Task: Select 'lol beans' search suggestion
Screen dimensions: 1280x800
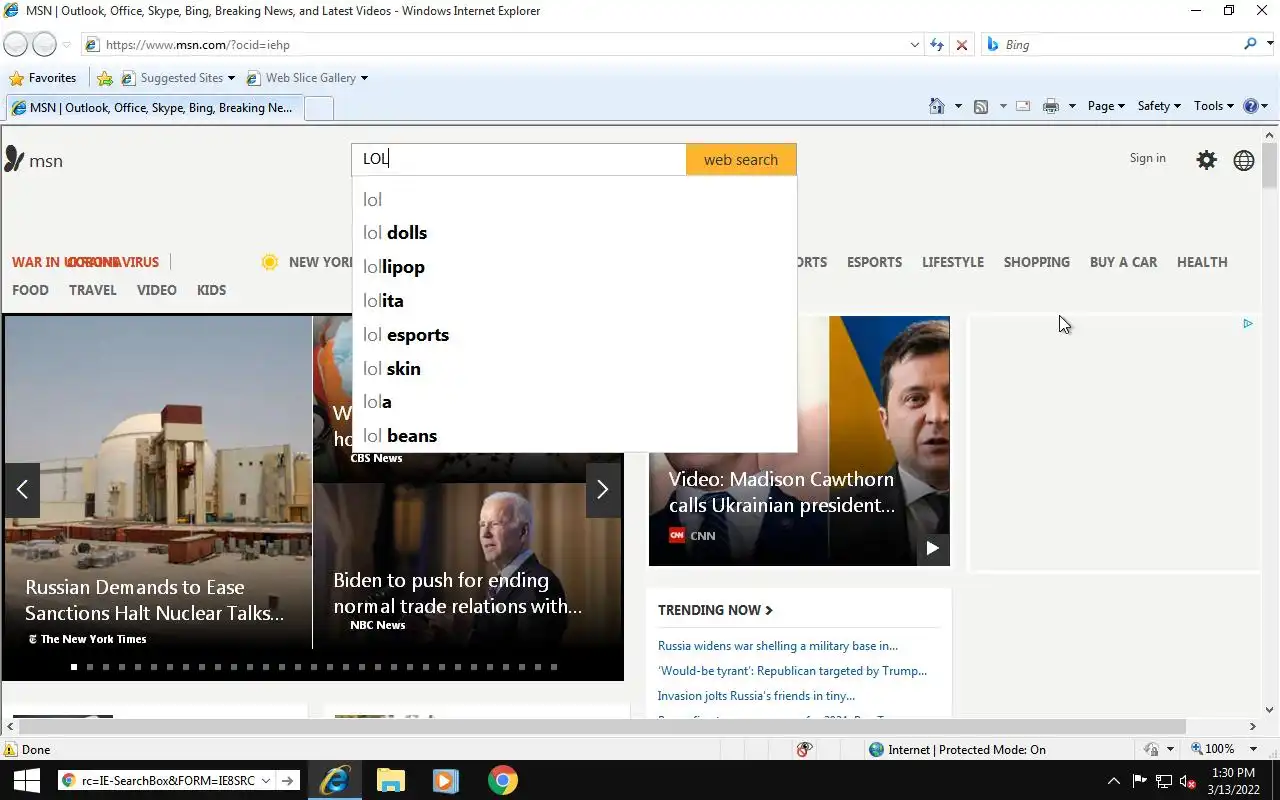Action: click(574, 436)
